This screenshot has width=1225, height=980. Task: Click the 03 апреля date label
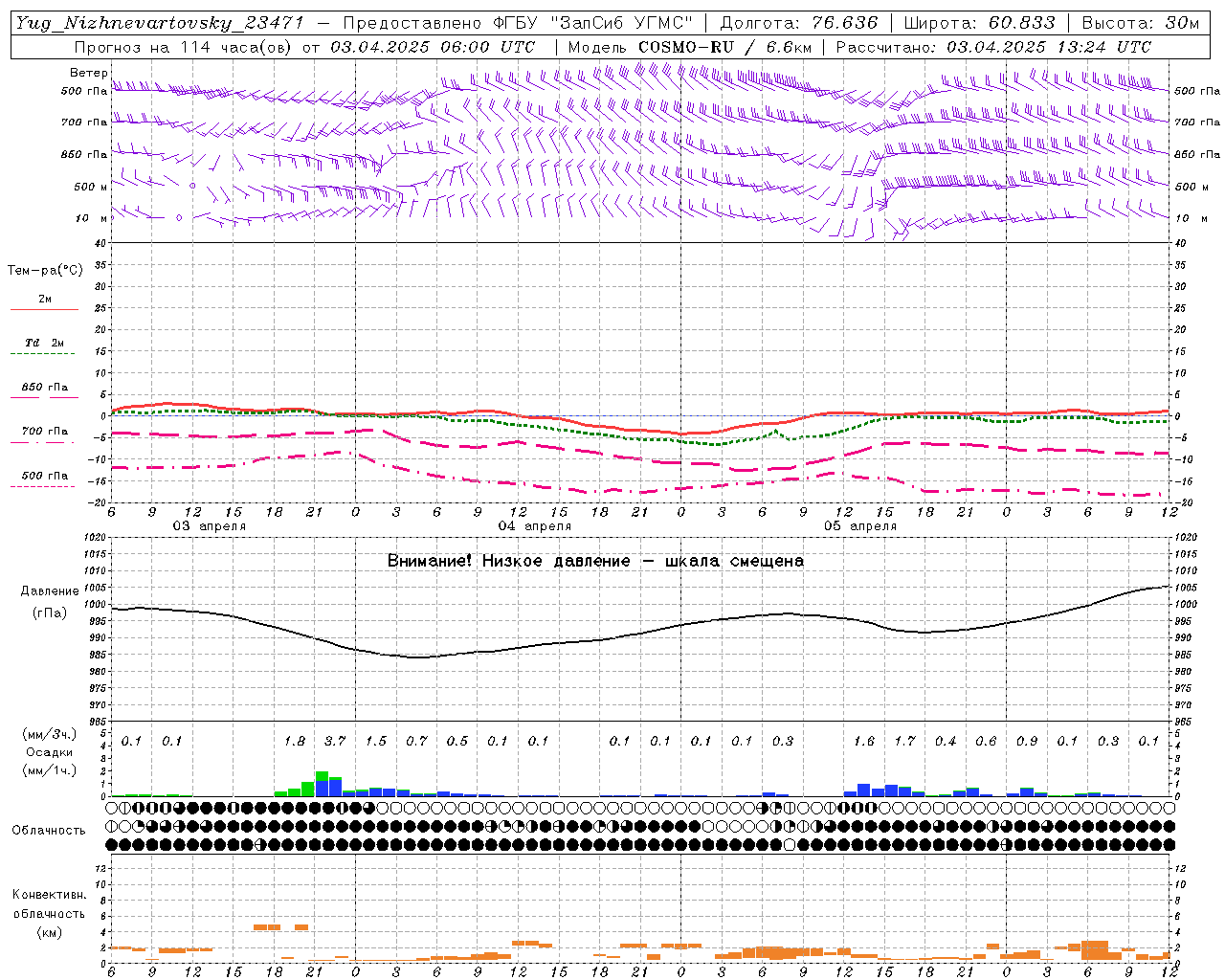(x=209, y=526)
